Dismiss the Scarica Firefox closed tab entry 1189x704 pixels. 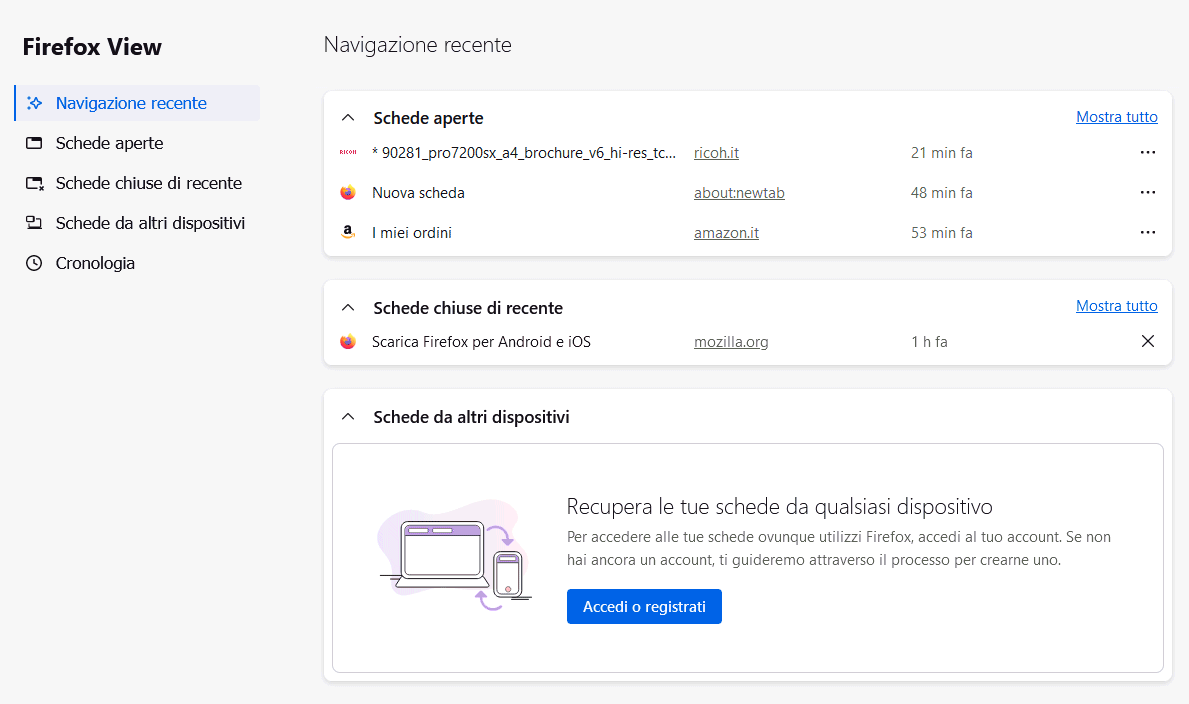[x=1147, y=342]
